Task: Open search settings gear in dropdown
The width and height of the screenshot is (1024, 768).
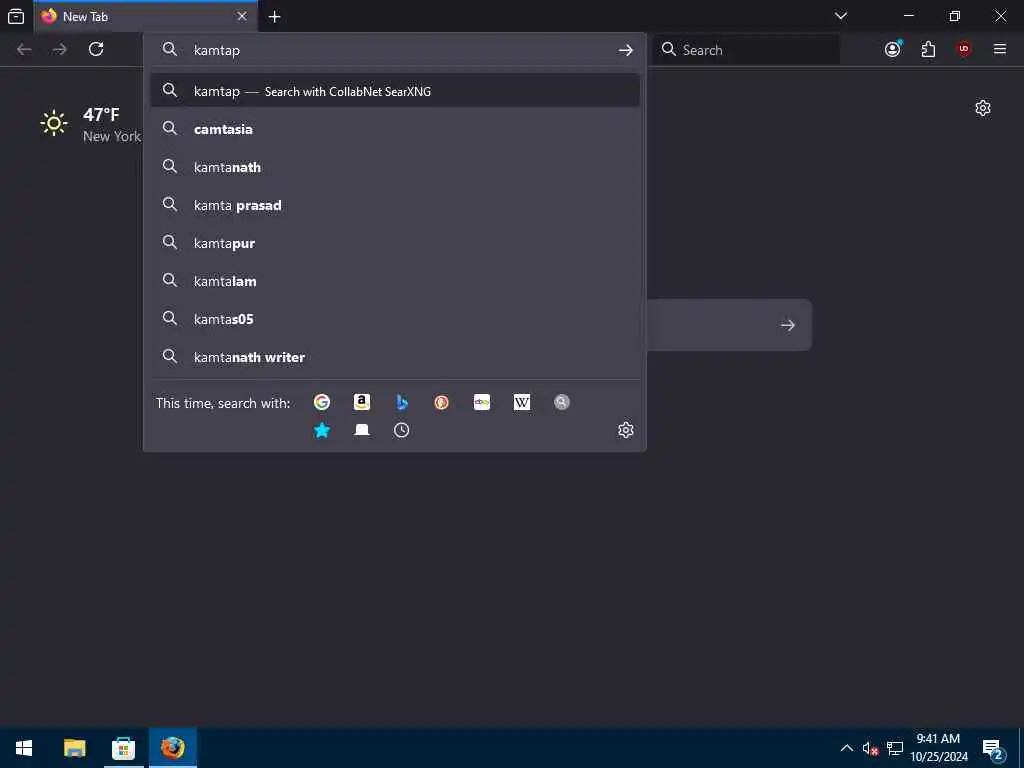Action: pos(626,430)
